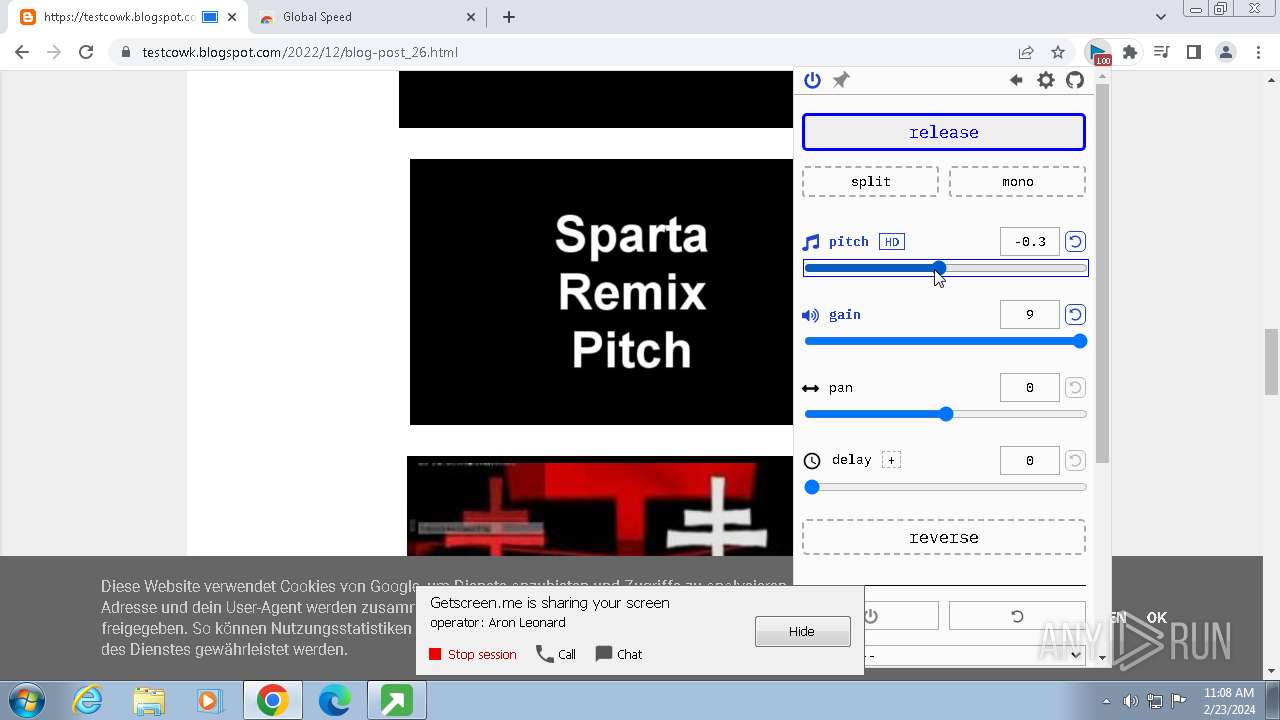Image resolution: width=1280 pixels, height=720 pixels.
Task: Open the Sparta Remix Pitch video thumbnail
Action: pos(601,292)
